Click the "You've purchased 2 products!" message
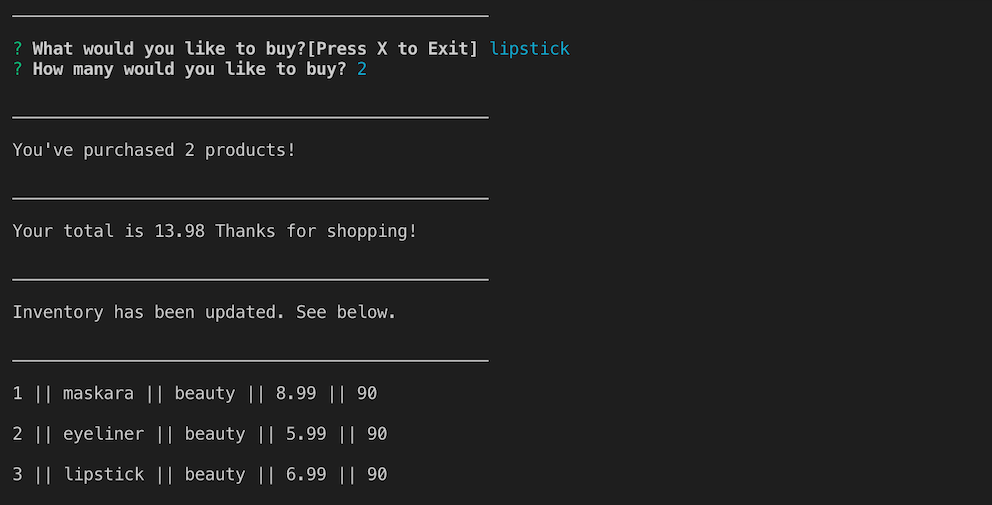 point(154,150)
